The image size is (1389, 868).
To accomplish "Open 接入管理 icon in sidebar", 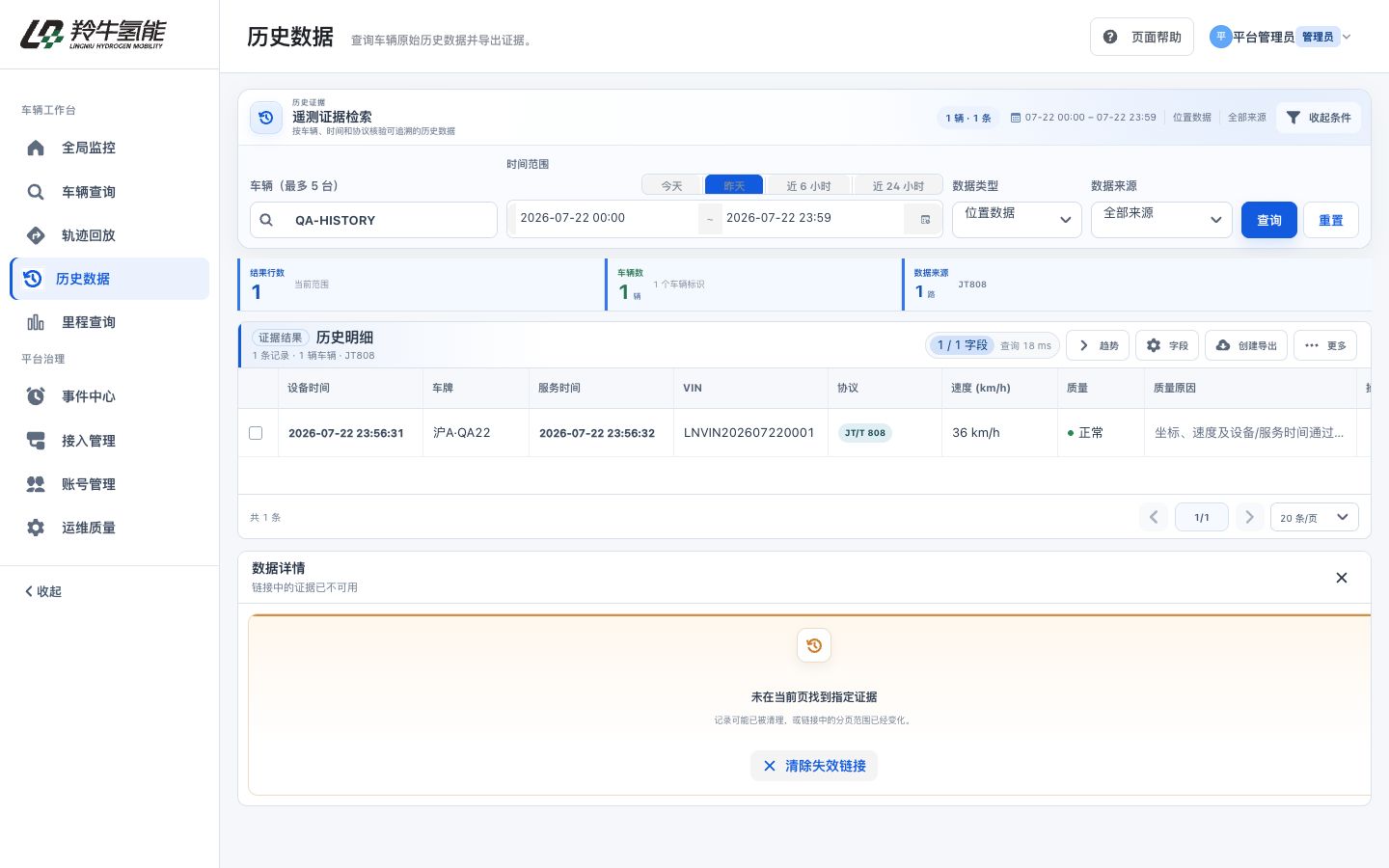I will coord(36,441).
